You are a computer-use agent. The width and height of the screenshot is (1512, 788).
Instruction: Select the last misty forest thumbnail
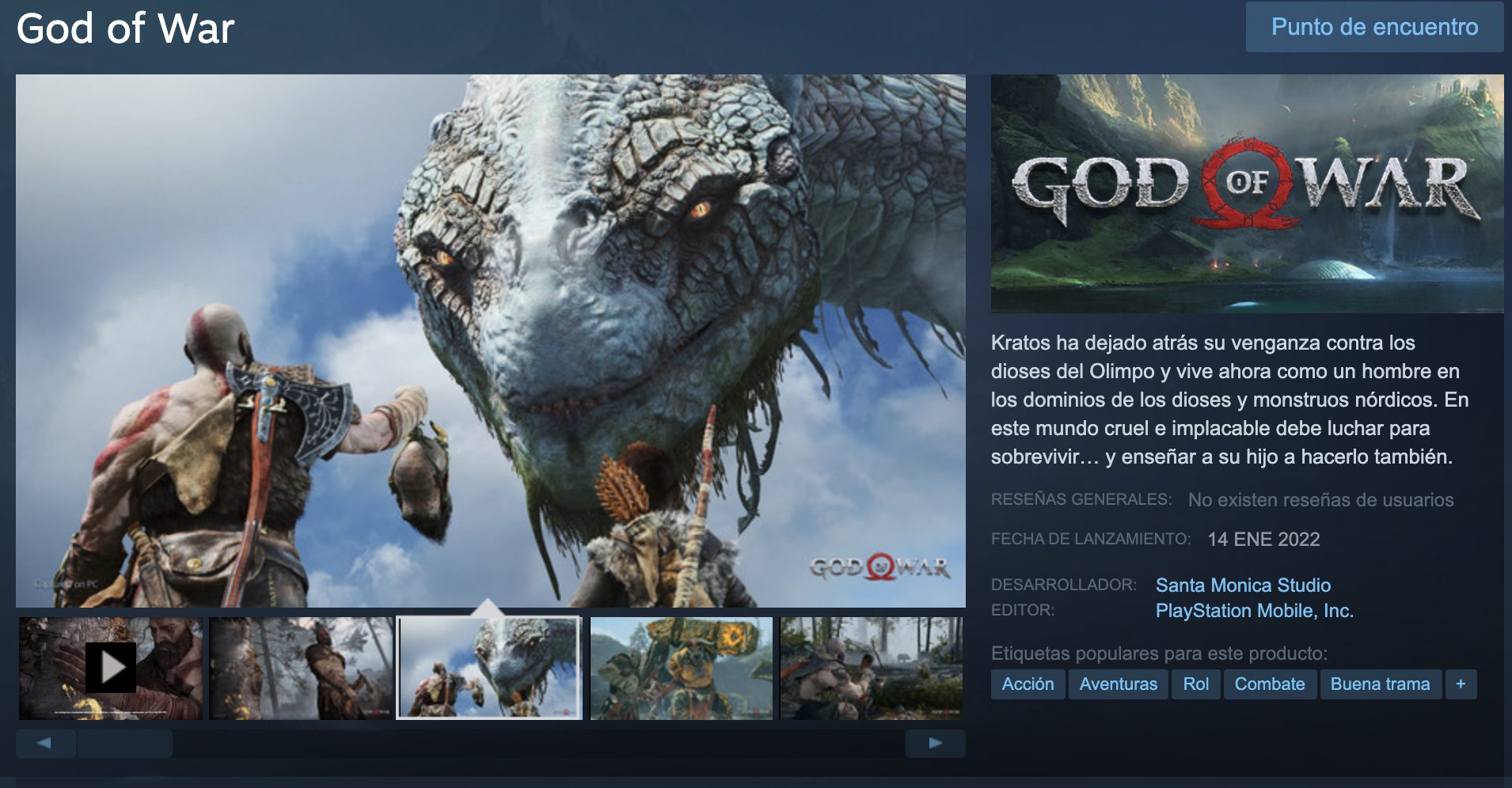tap(871, 668)
